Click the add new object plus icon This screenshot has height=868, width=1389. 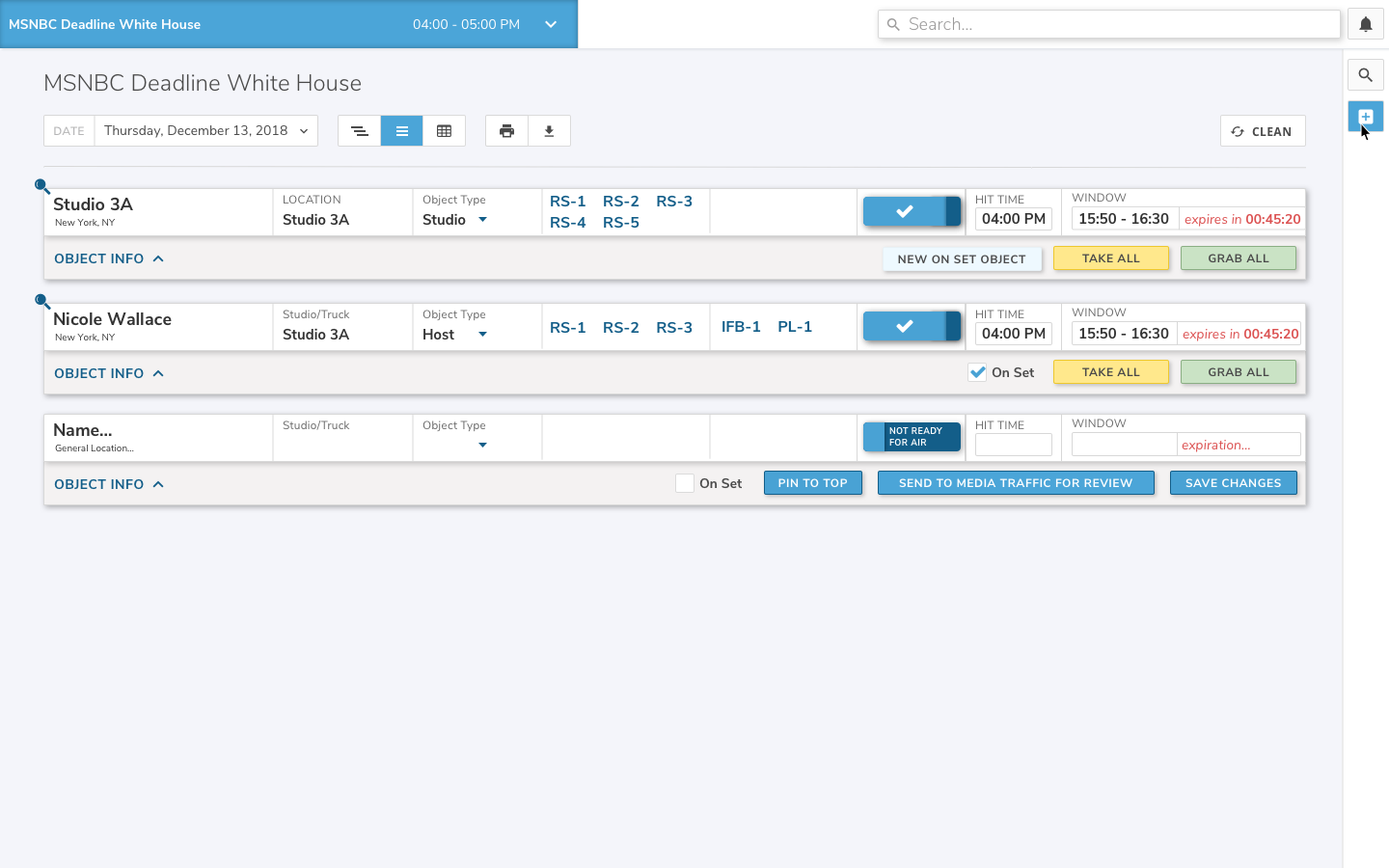pyautogui.click(x=1365, y=117)
